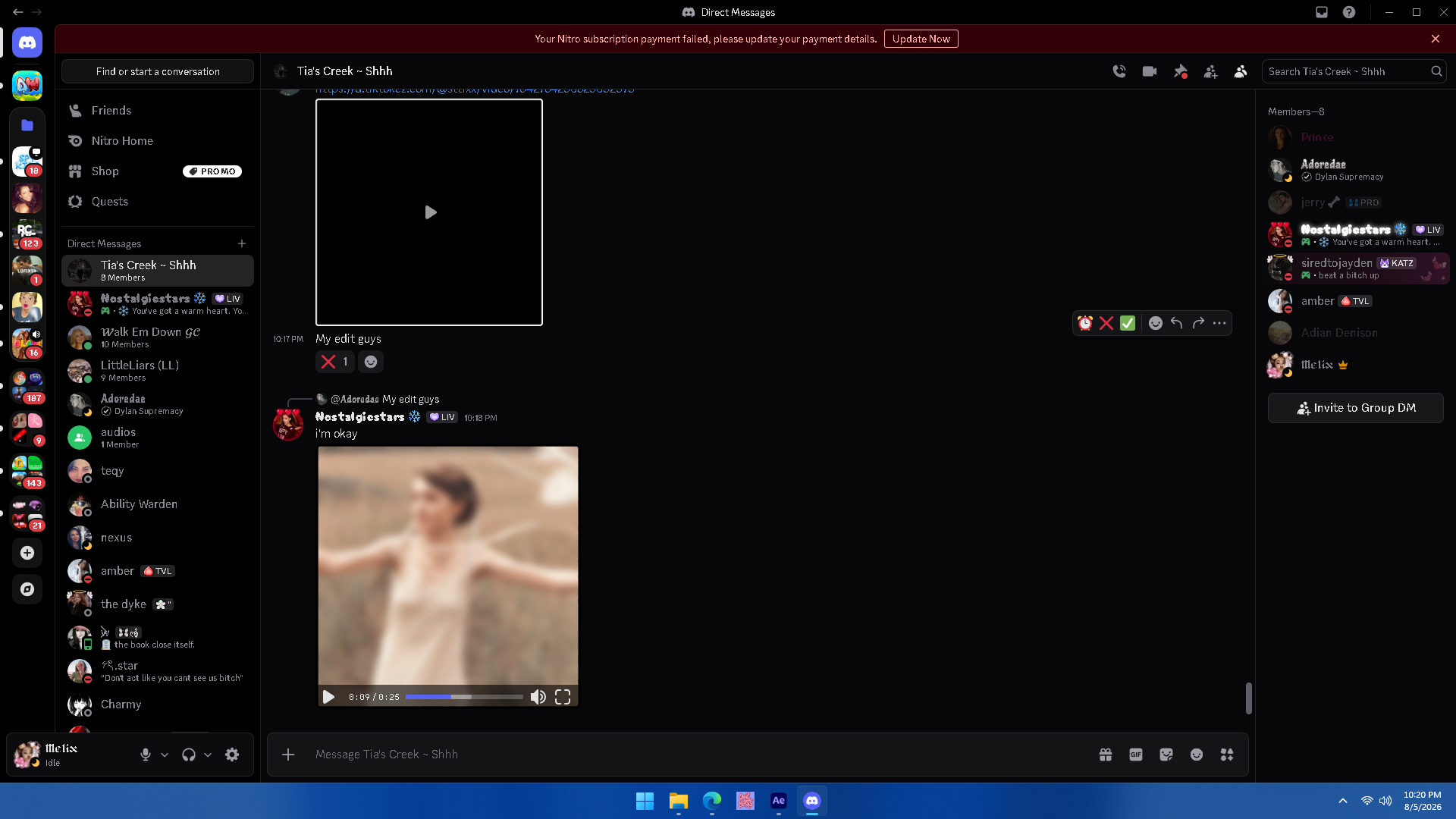Image resolution: width=1456 pixels, height=819 pixels.
Task: Start a voice call in Tia's Creek
Action: (1119, 71)
